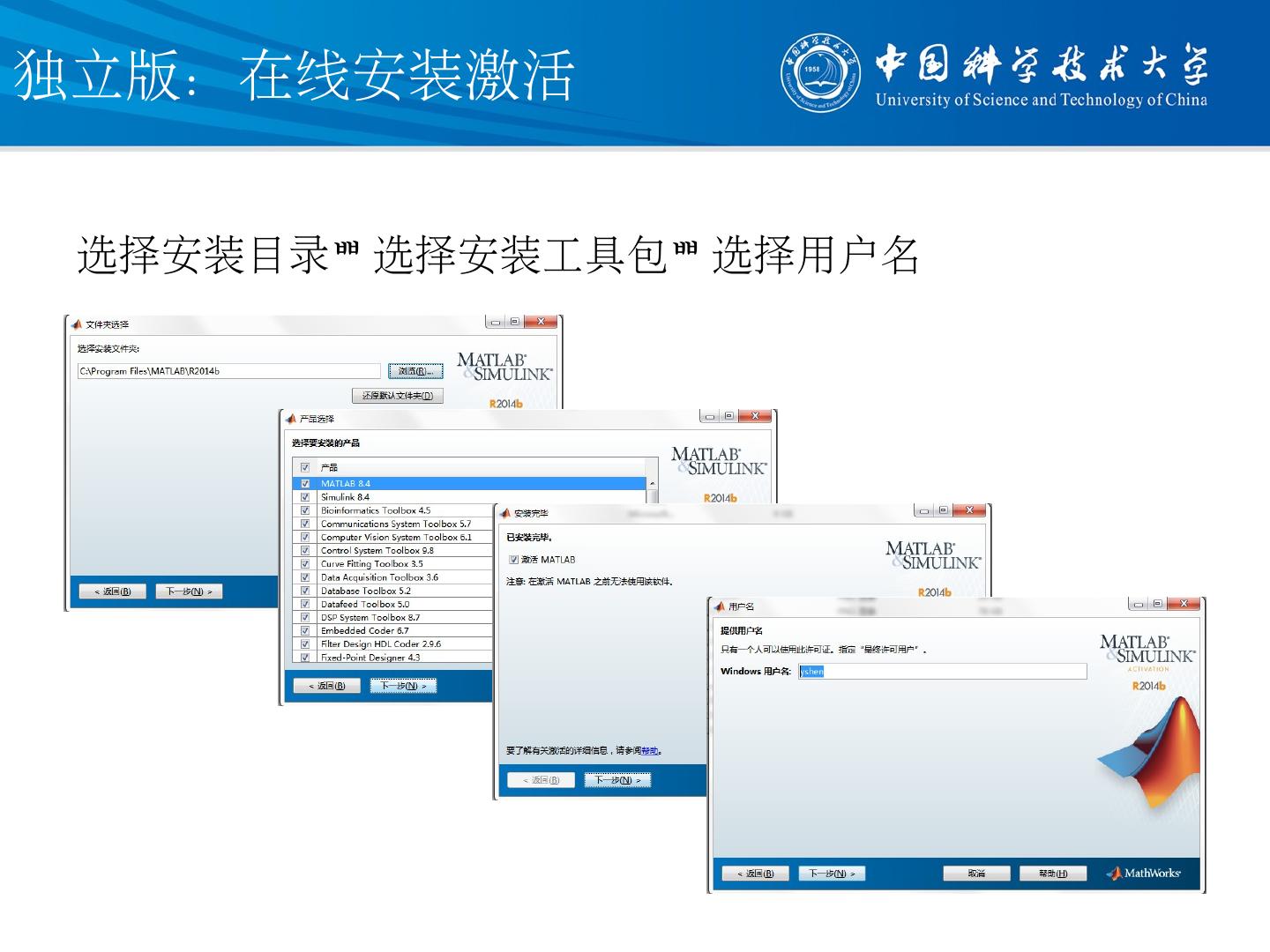
Task: Select the "Filter Design HDL Coder 2.9.6" row text
Action: click(381, 643)
